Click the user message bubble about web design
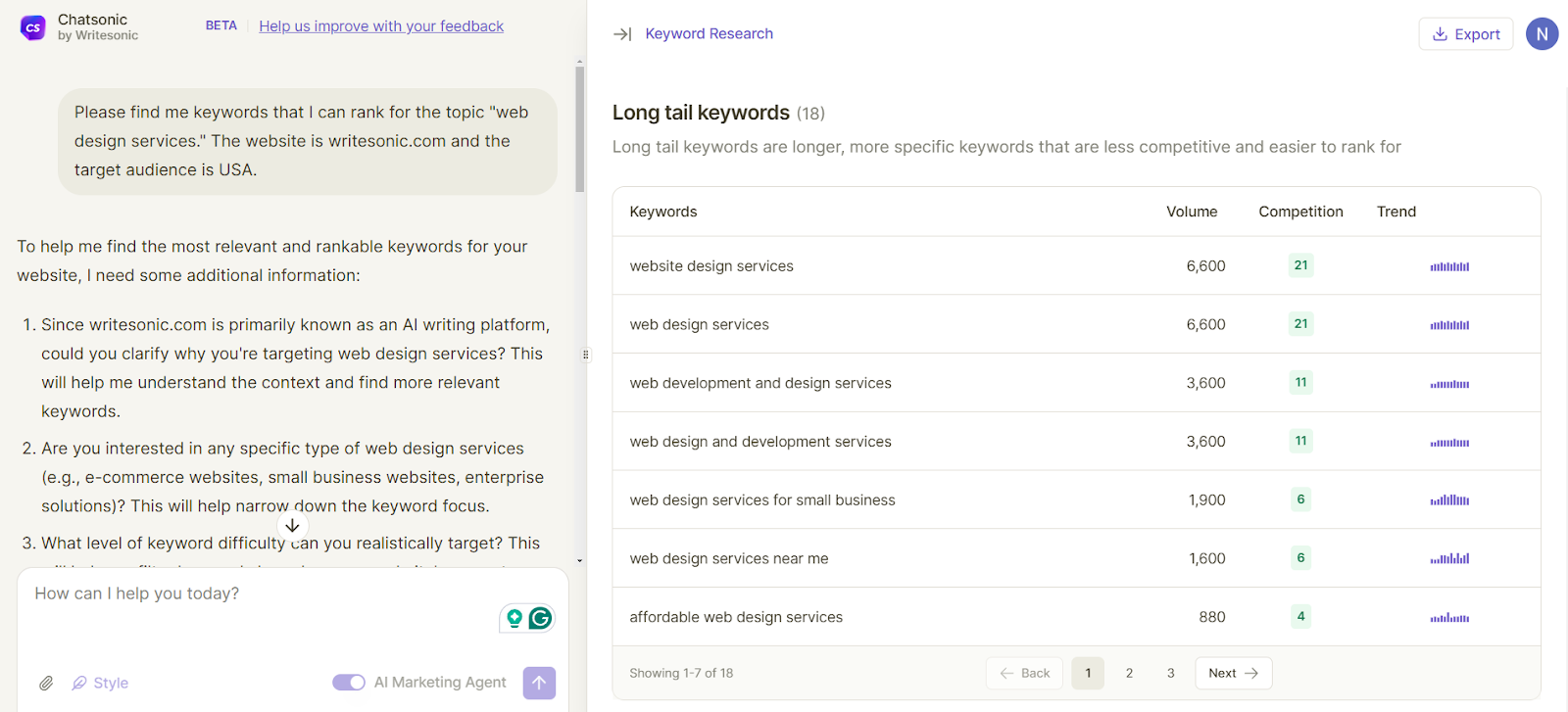 point(308,141)
